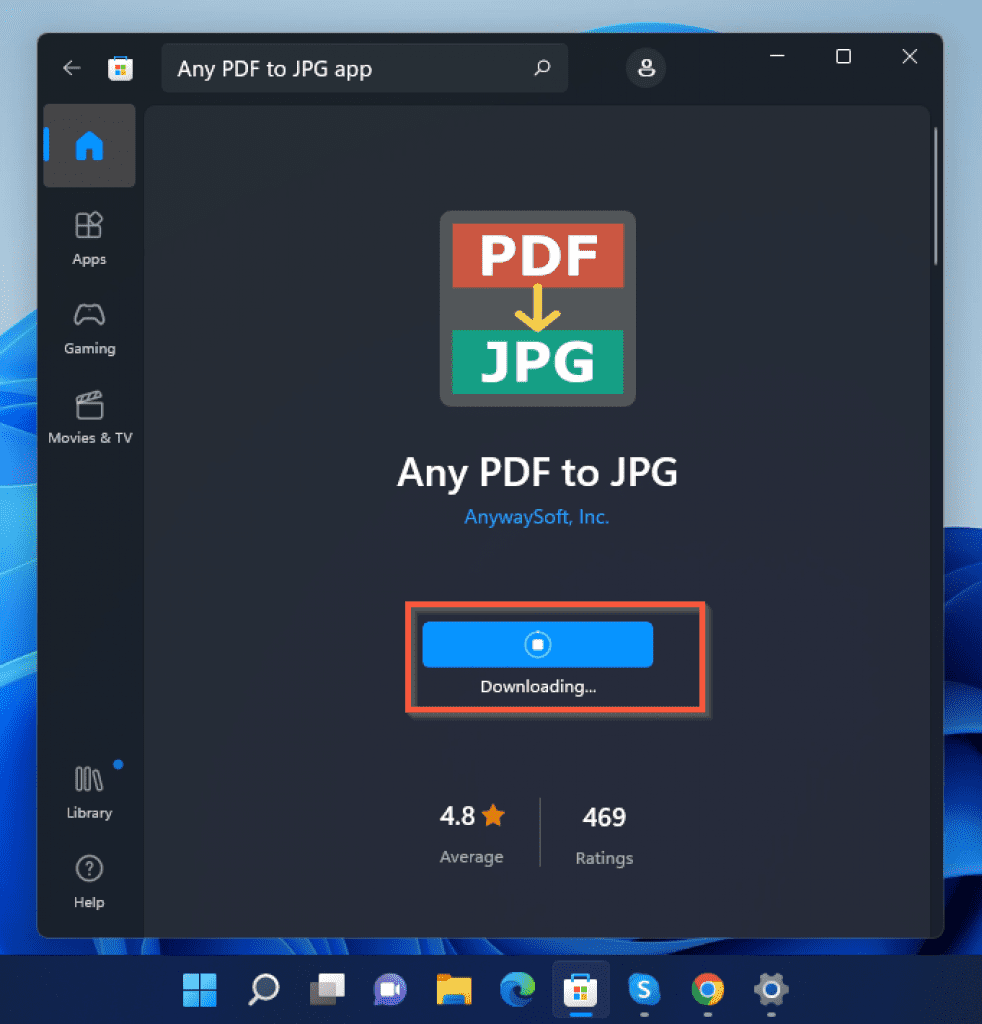Minimize the Microsoft Store window
Viewport: 982px width, 1024px height.
tap(777, 56)
